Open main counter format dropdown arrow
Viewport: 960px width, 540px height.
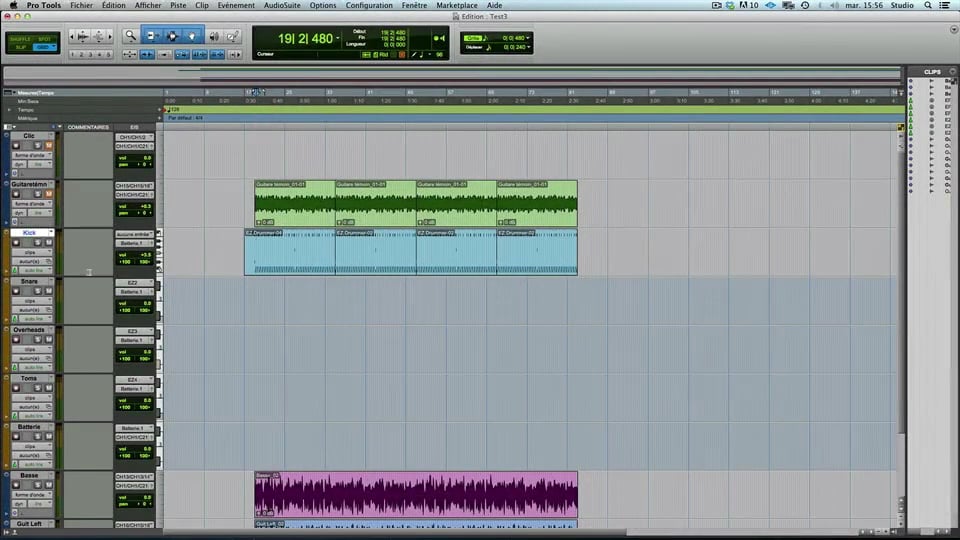337,39
